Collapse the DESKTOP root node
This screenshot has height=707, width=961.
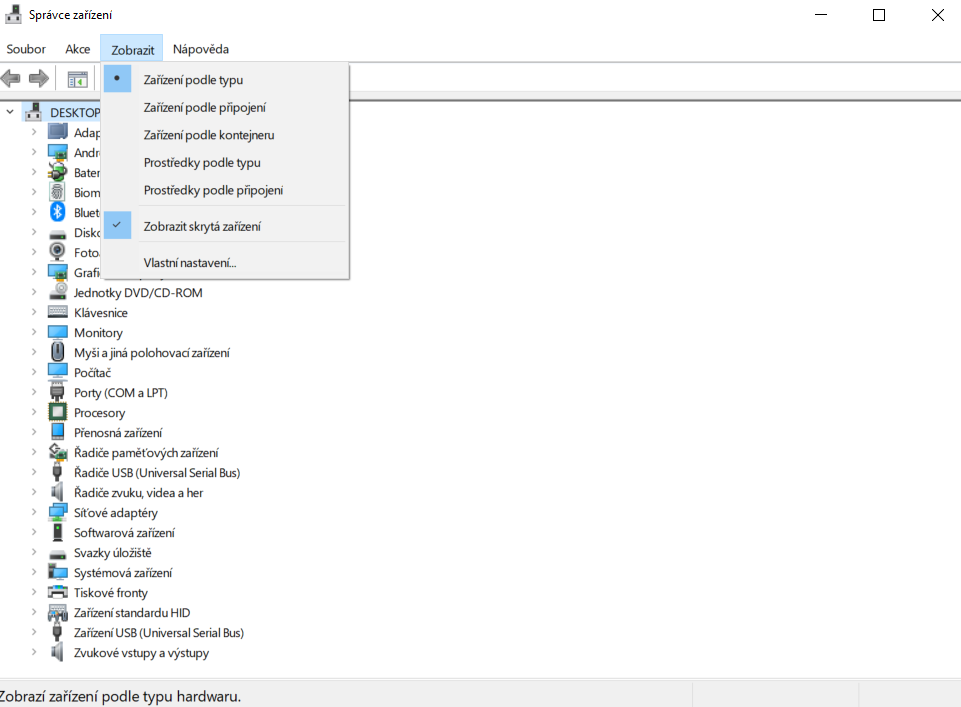pyautogui.click(x=10, y=112)
